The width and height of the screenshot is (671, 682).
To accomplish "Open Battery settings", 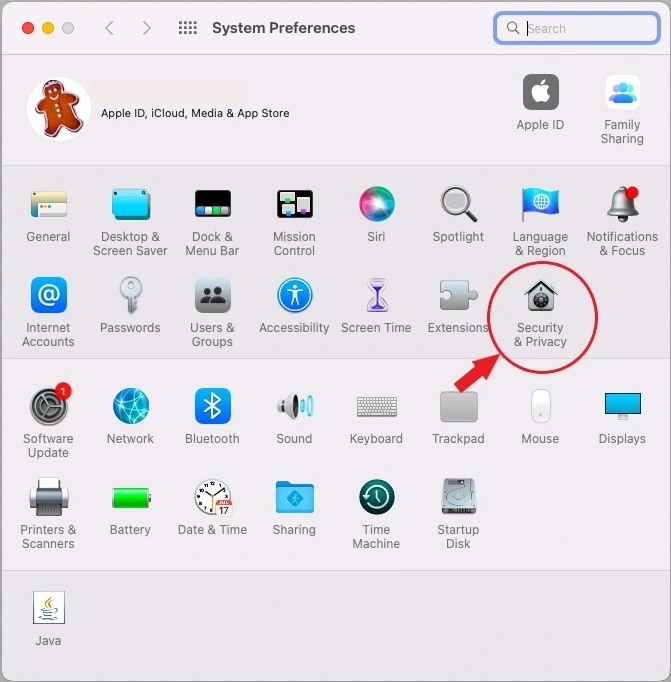I will [130, 497].
